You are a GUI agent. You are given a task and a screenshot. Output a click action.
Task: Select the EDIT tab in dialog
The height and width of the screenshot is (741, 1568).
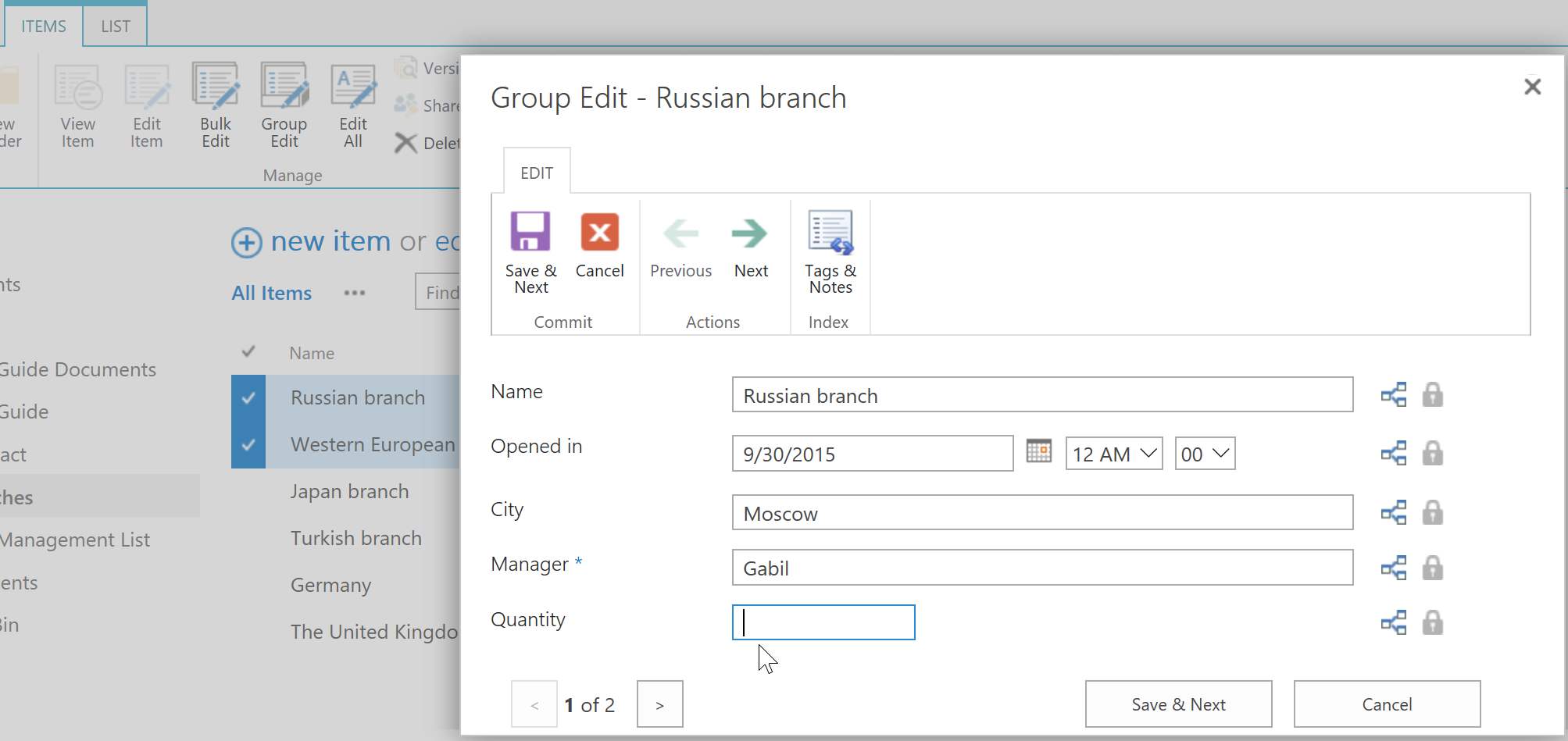pos(537,173)
